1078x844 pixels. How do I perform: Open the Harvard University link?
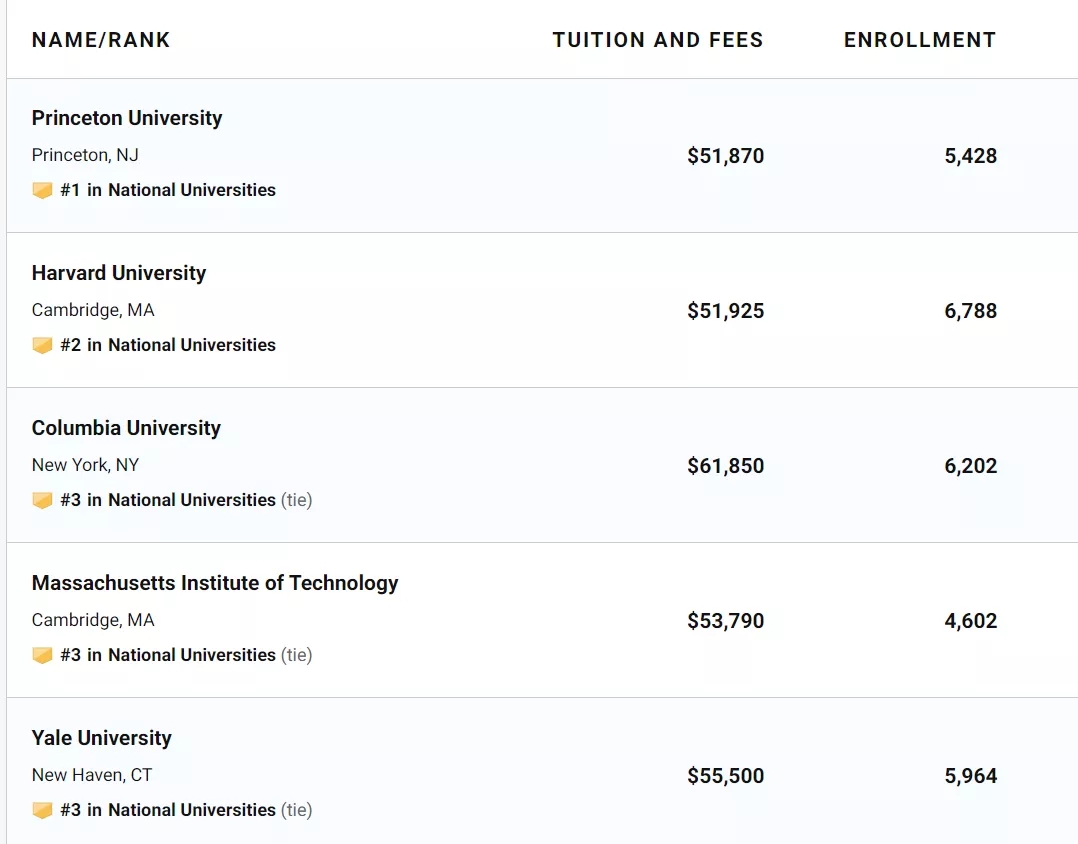[119, 273]
